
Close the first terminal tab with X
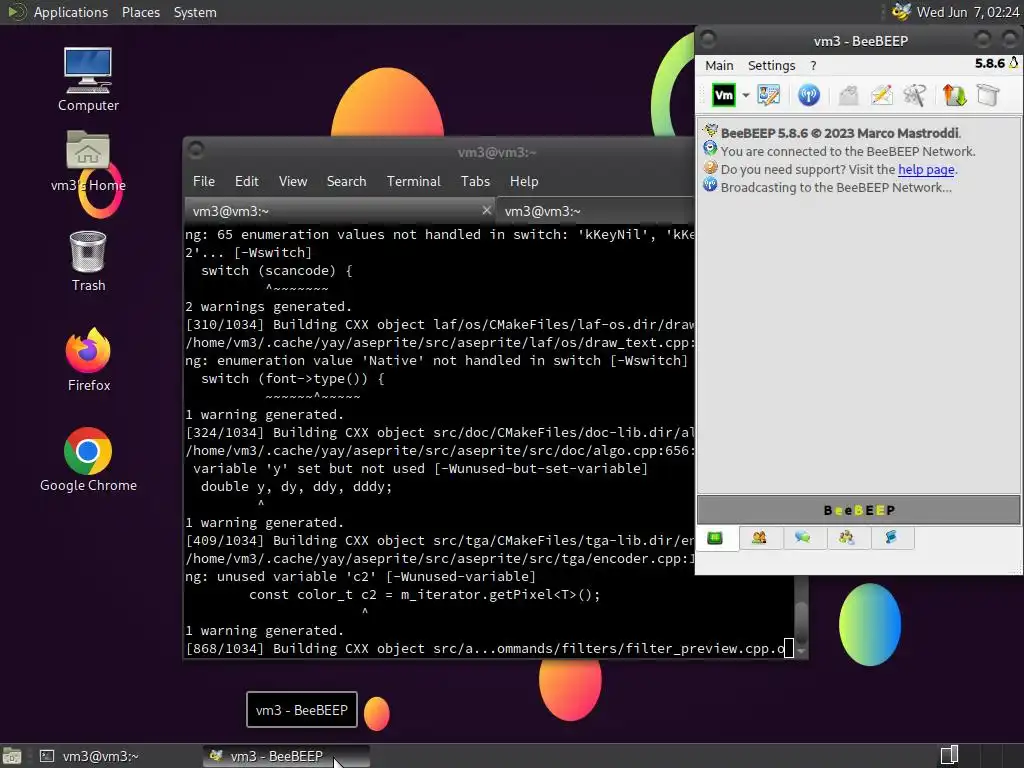[x=486, y=210]
